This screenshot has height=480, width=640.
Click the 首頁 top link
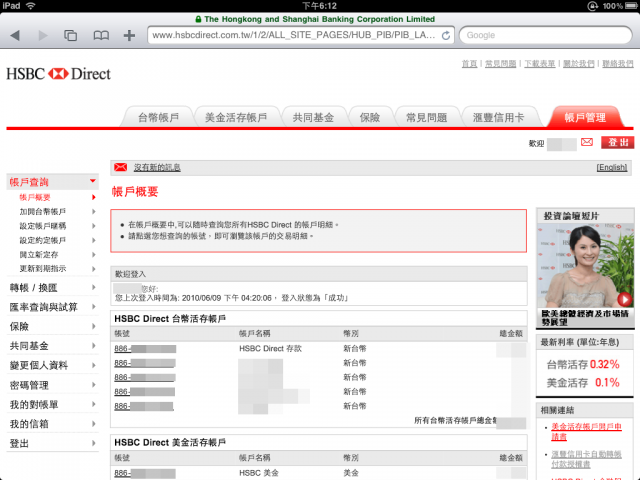pyautogui.click(x=469, y=64)
